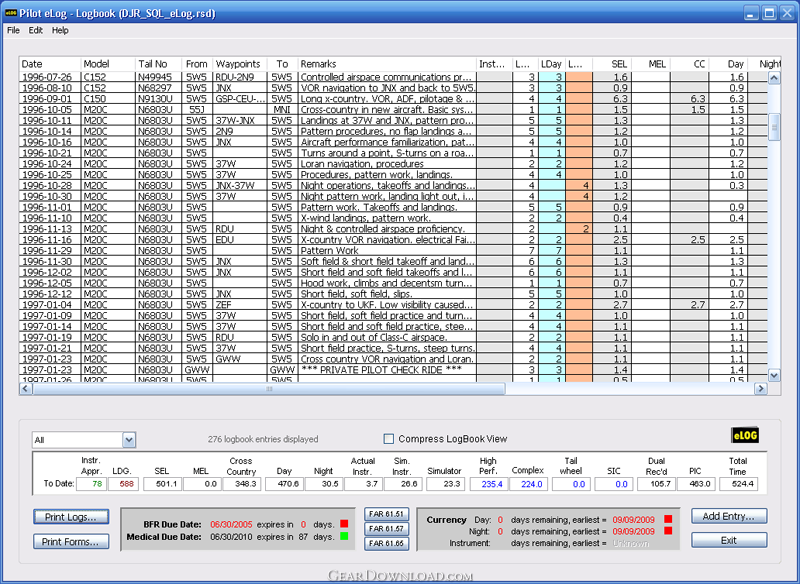Click the SEL column header
800x584 pixels.
612,64
